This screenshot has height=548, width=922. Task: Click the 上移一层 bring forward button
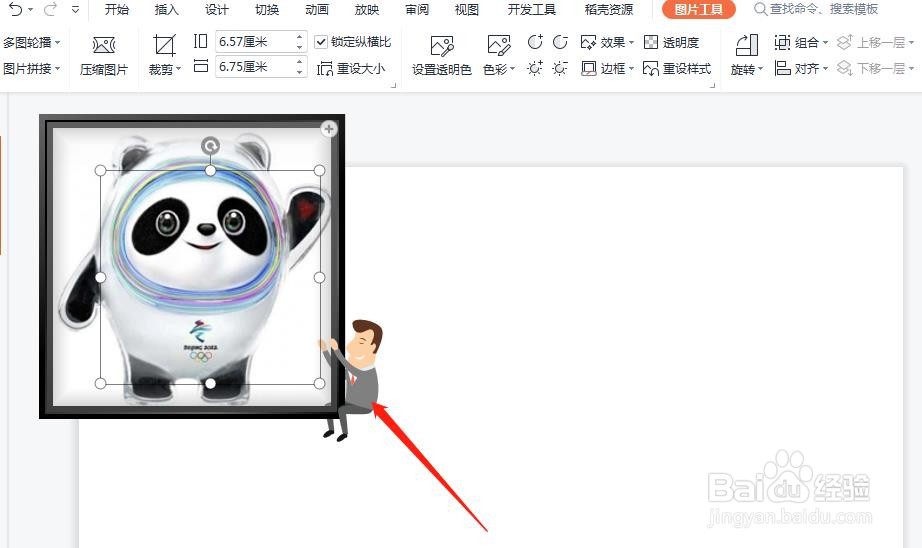click(x=875, y=42)
